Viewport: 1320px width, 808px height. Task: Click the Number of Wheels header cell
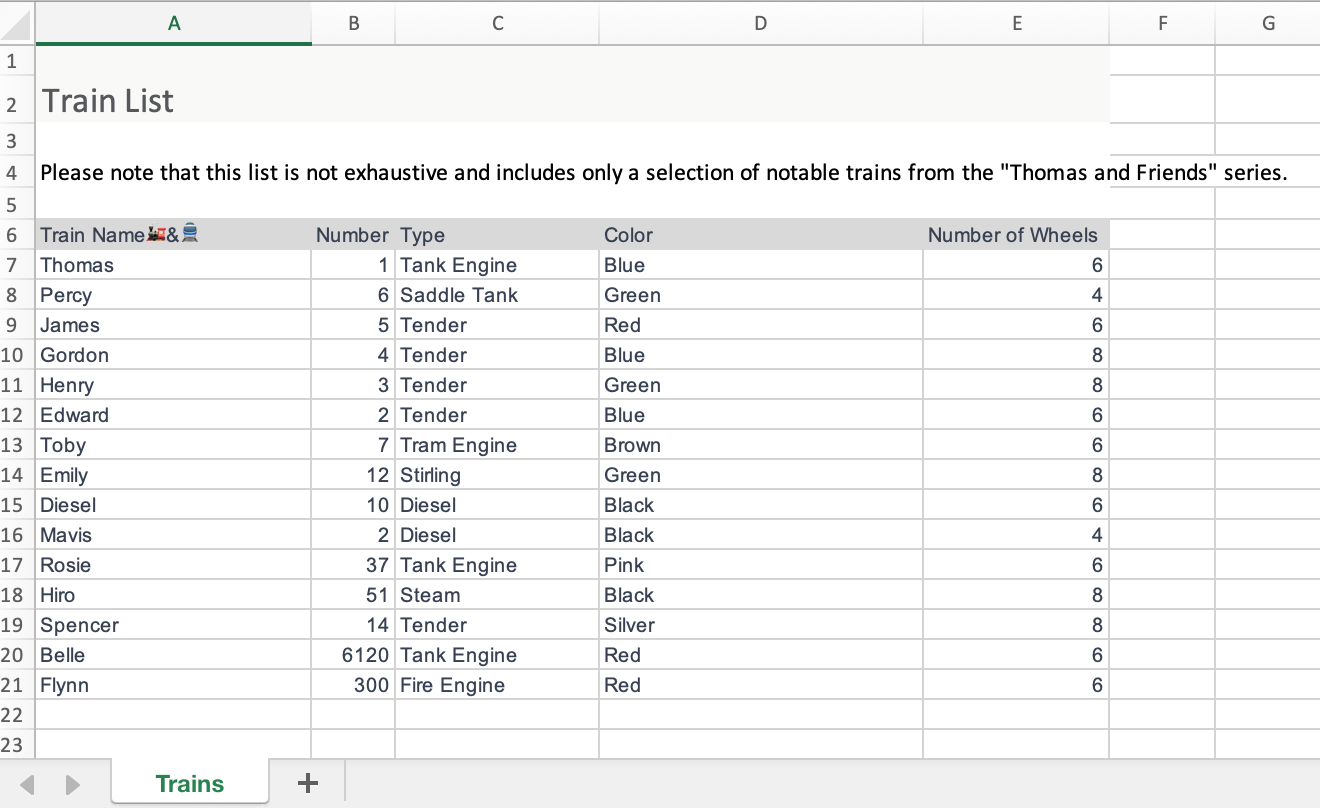click(x=1012, y=235)
